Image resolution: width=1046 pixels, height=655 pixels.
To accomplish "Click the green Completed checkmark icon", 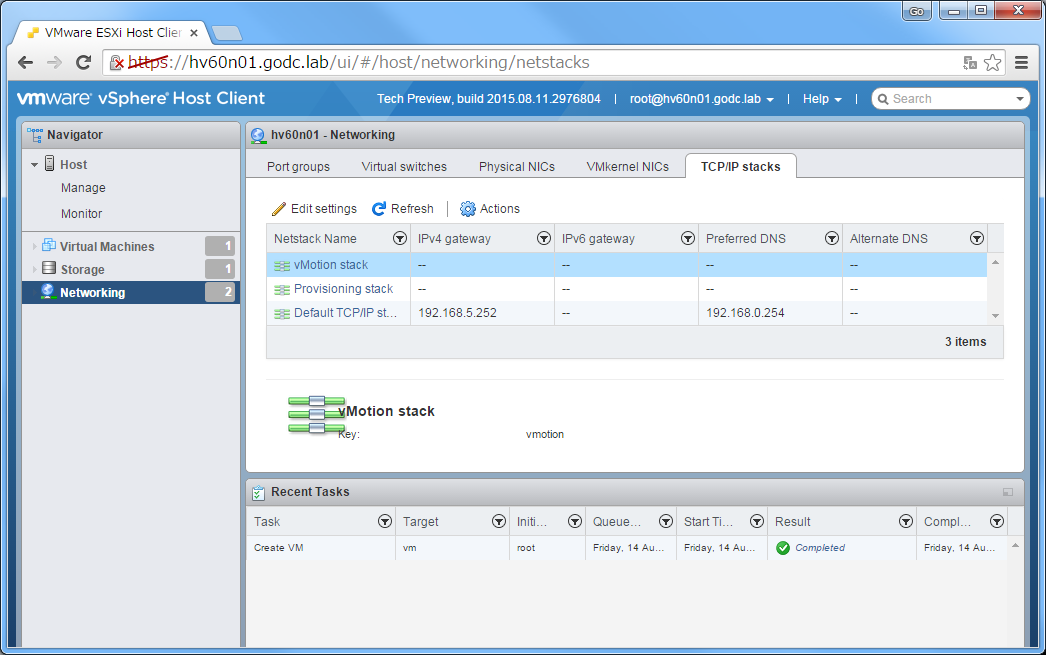I will pos(783,548).
